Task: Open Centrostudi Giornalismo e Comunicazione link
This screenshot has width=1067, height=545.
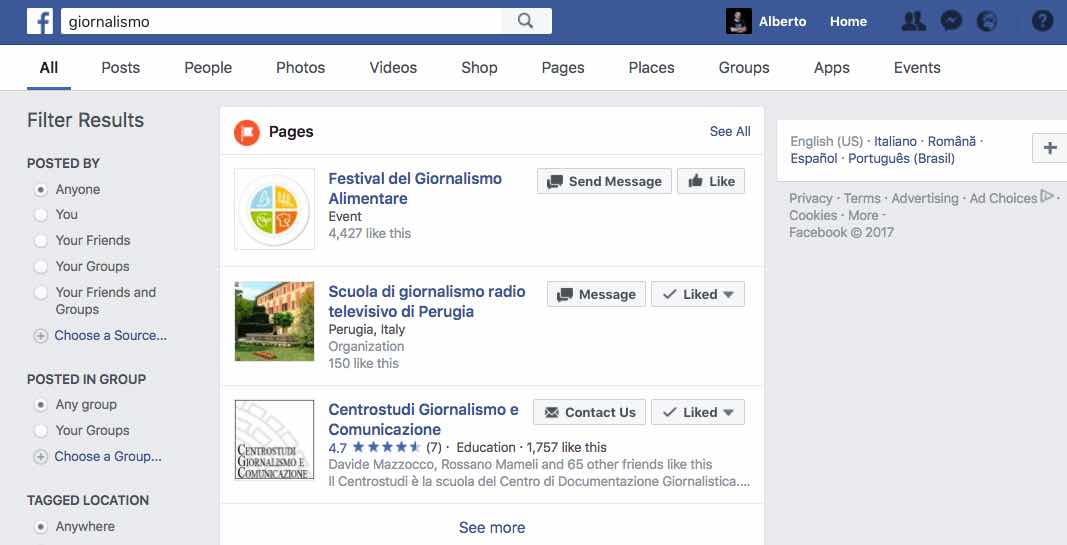Action: click(423, 419)
